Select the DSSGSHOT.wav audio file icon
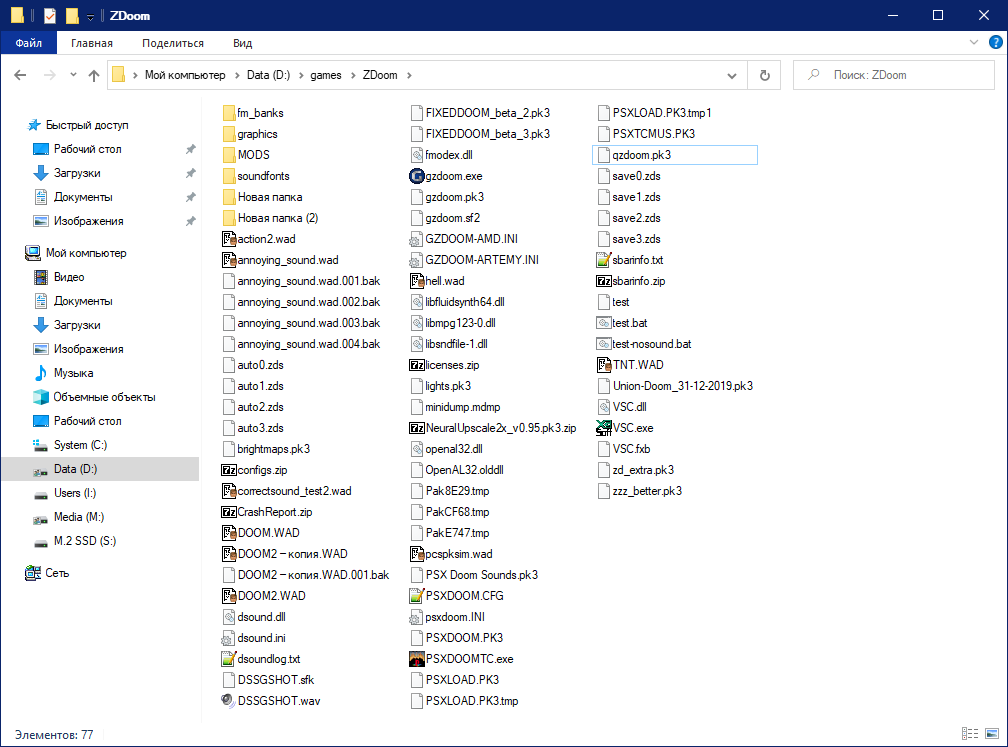The width and height of the screenshot is (1008, 747). [x=228, y=701]
